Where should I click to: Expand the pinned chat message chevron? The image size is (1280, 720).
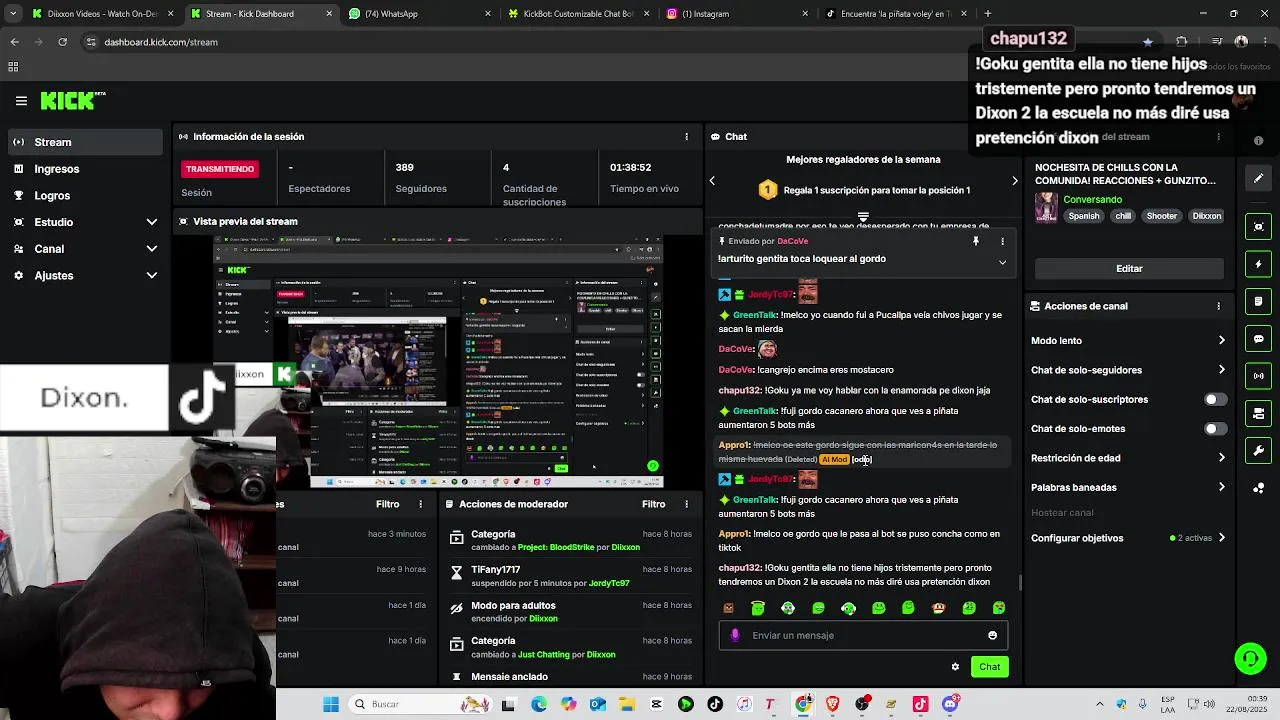[1002, 262]
